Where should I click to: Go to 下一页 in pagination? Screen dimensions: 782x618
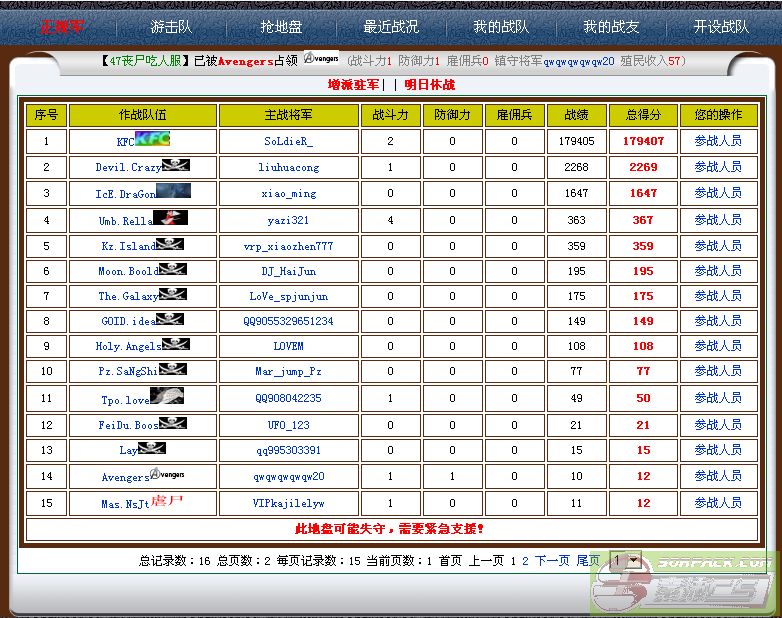552,561
